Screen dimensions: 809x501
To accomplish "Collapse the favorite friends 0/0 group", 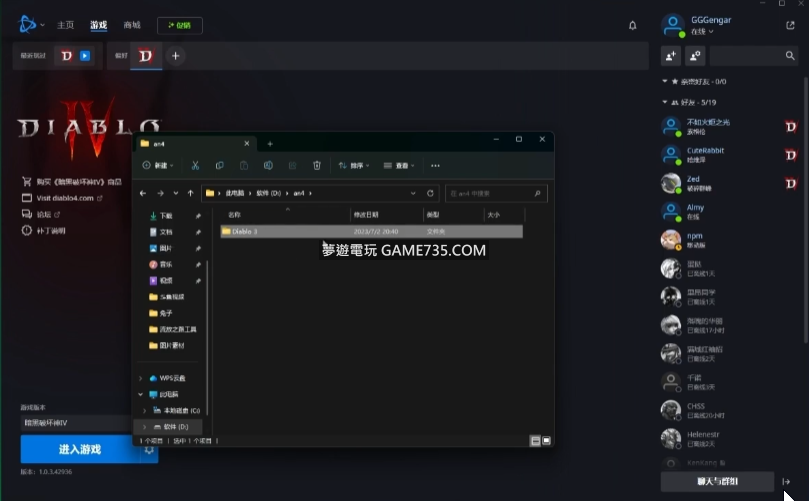I will pyautogui.click(x=694, y=82).
